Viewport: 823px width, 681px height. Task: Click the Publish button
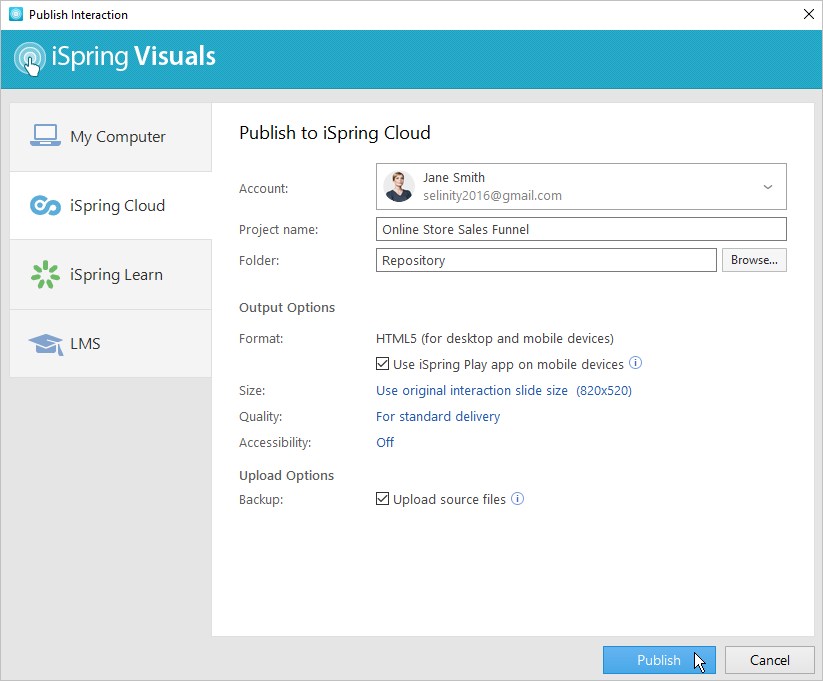click(659, 660)
